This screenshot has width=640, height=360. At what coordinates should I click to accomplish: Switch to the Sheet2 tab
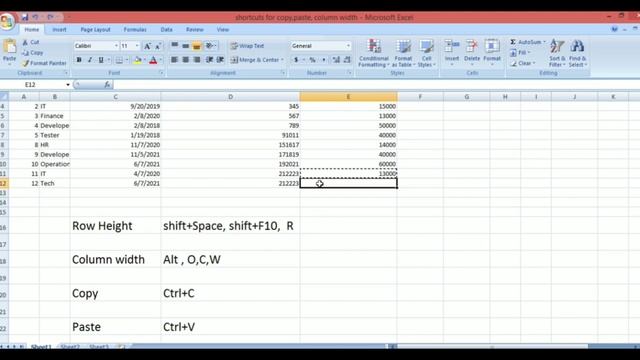tap(70, 347)
